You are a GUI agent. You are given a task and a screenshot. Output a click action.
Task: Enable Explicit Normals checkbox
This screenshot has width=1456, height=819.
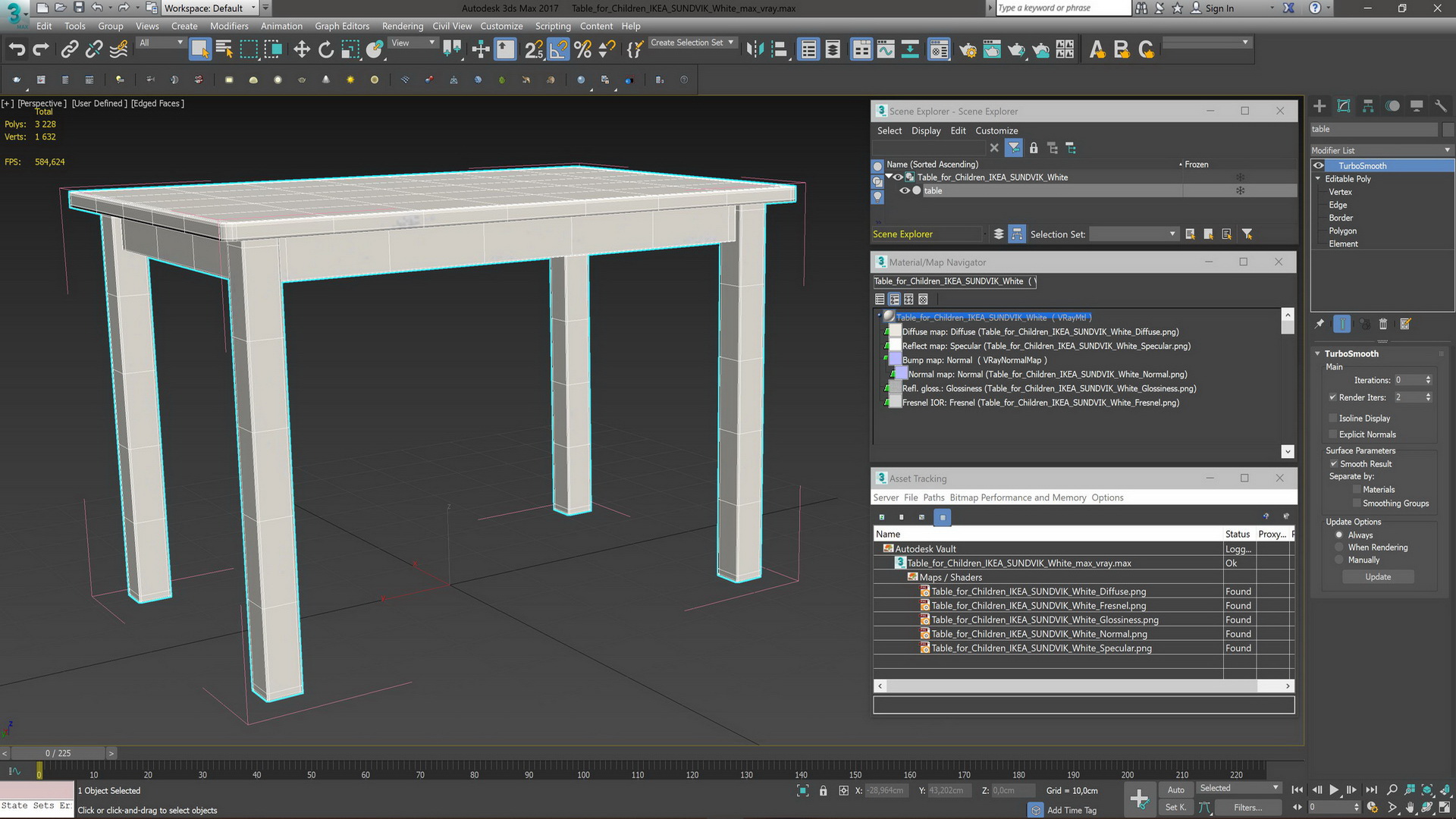(1333, 435)
